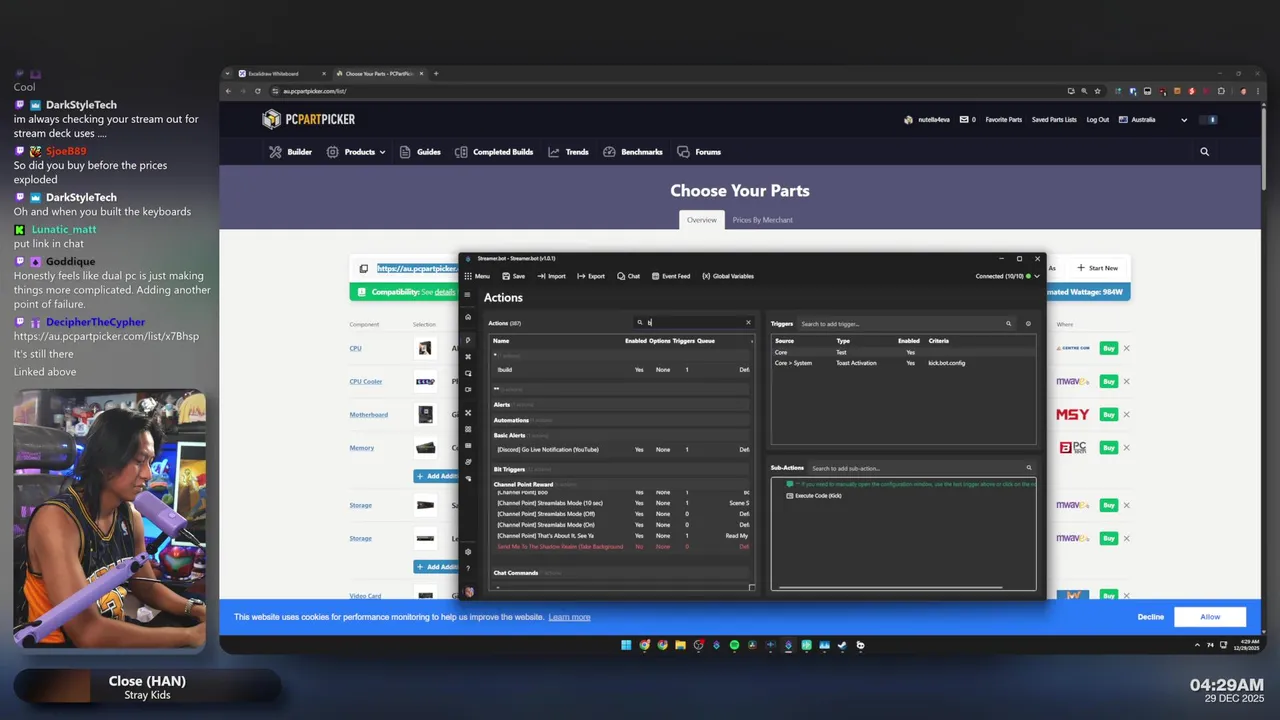Open Windows Start button on taskbar

click(626, 645)
